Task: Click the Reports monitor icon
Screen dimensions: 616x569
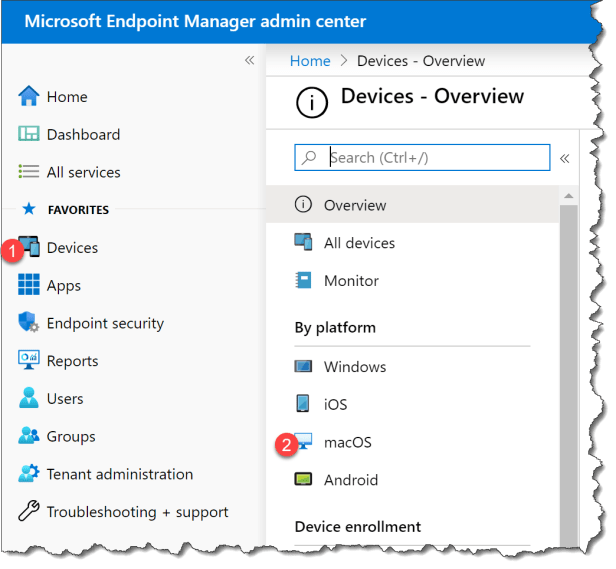Action: coord(29,360)
